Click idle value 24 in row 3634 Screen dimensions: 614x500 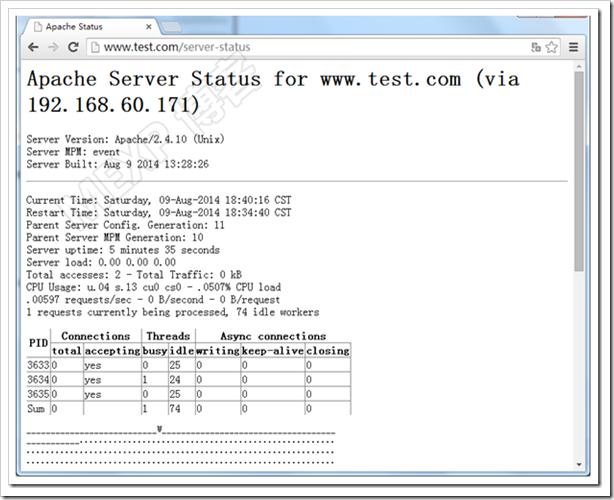click(x=175, y=380)
